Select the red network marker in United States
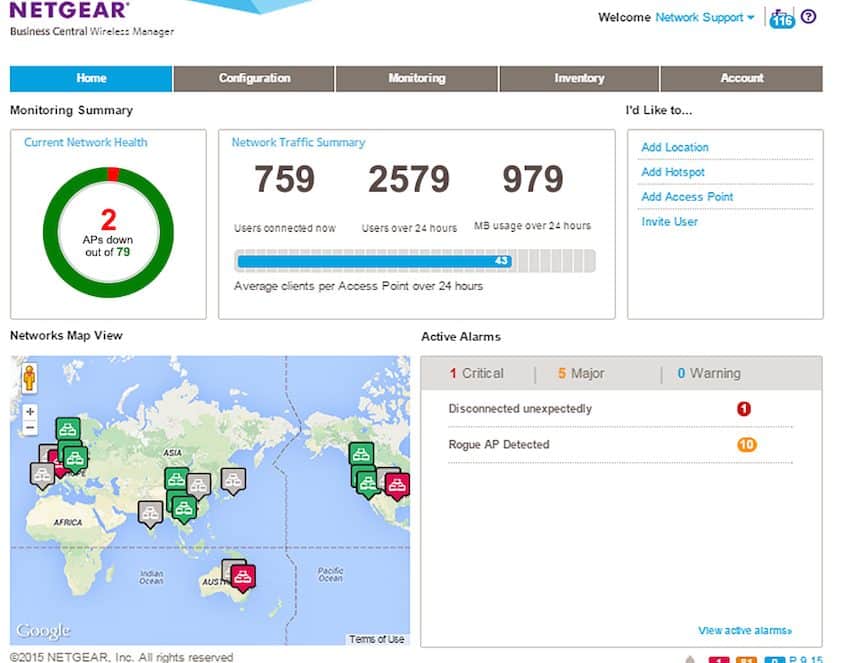The image size is (850, 663). click(397, 486)
